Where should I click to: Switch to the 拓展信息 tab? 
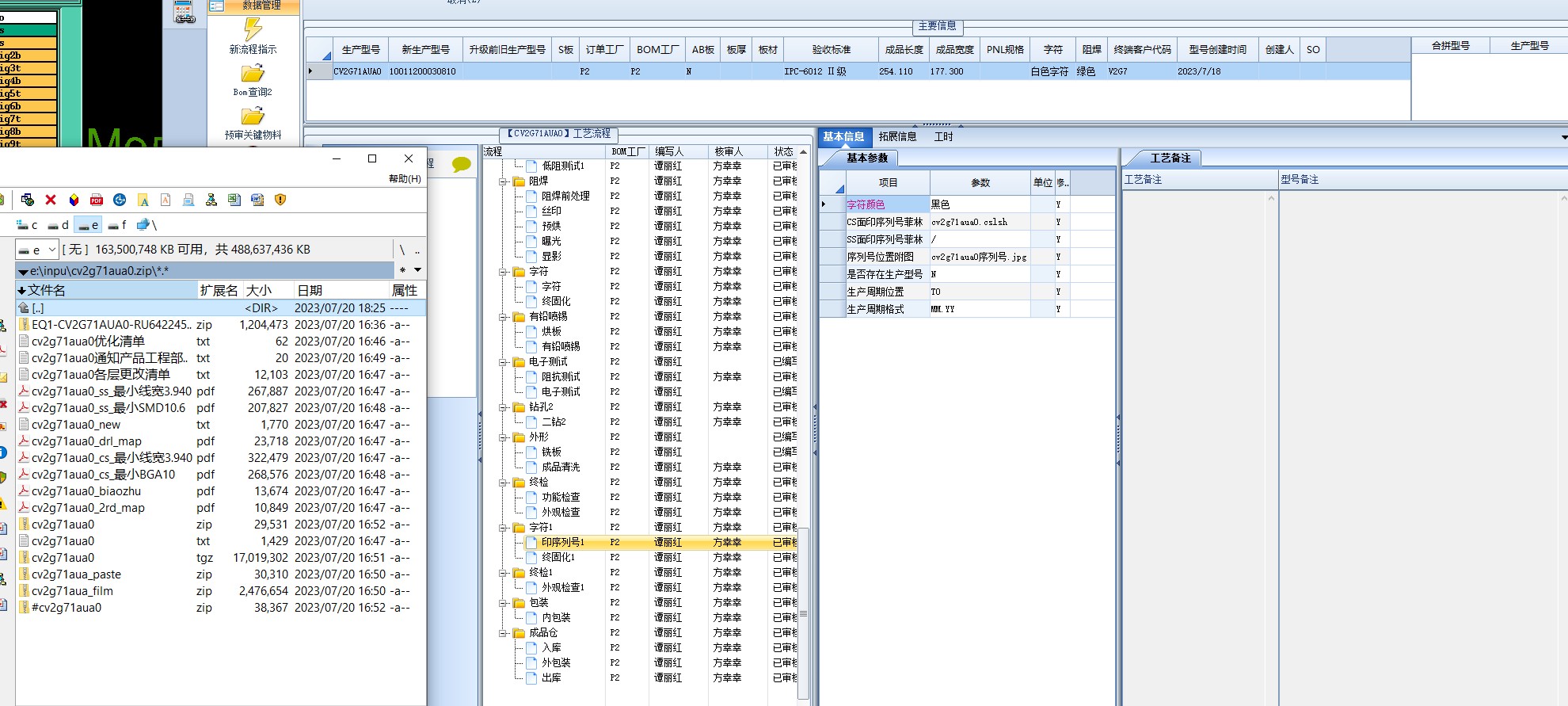[x=898, y=137]
